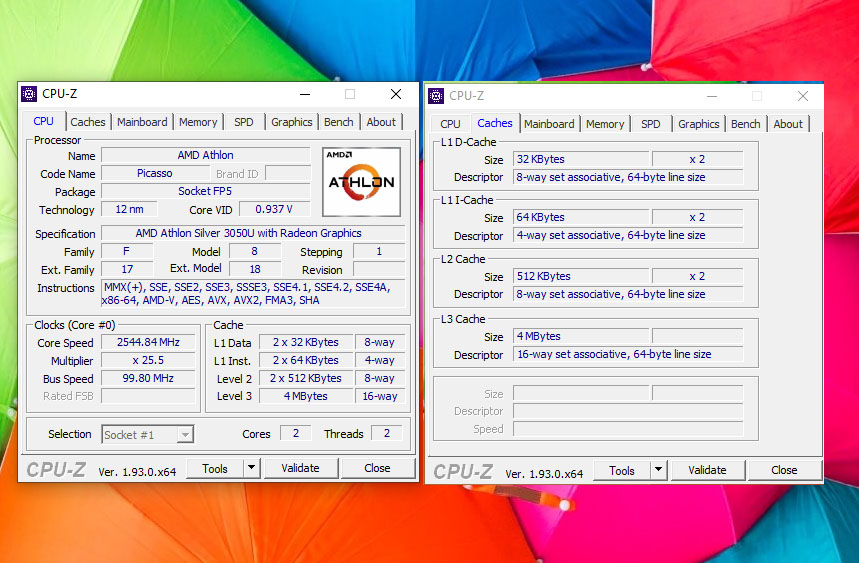Click the L3 Cache descriptor 16-way set associative
859x563 pixels.
click(628, 354)
